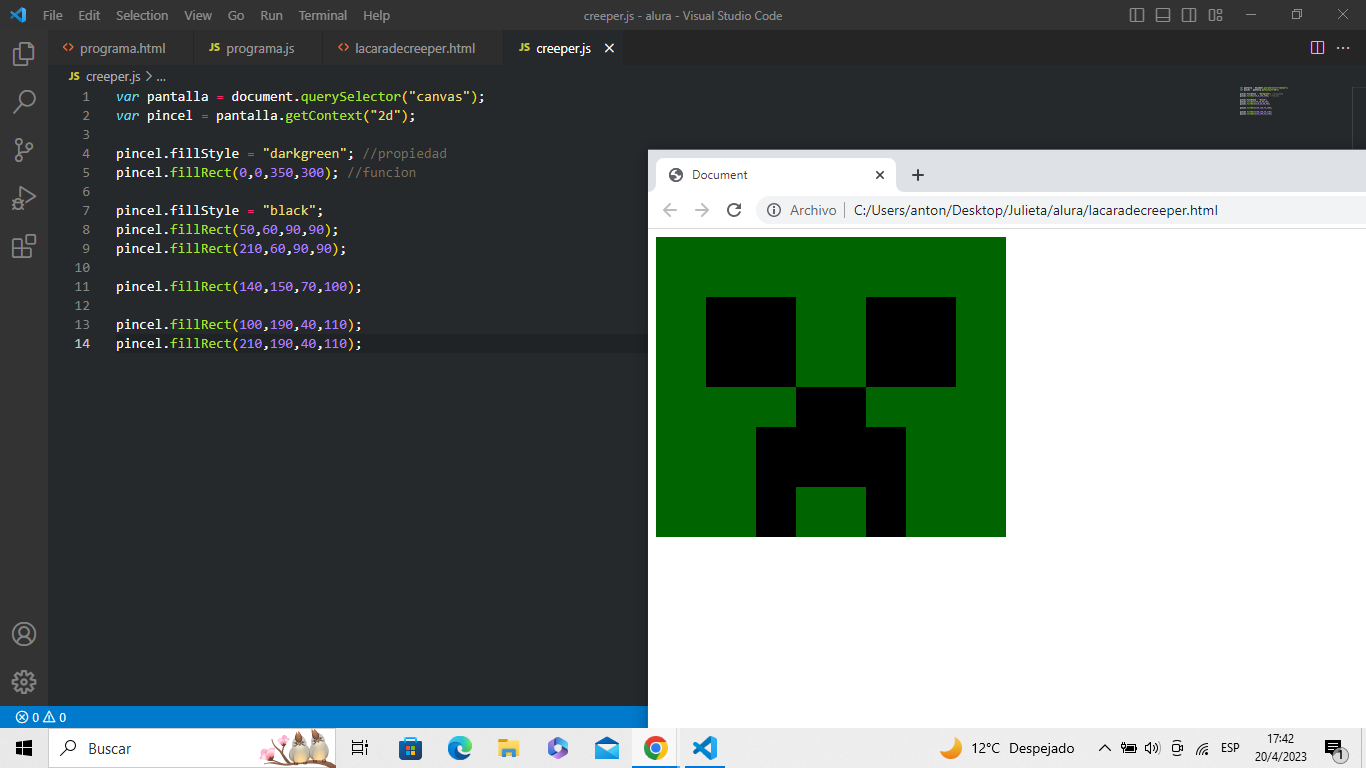Viewport: 1366px width, 768px height.
Task: Show errors and warnings in status bar
Action: point(41,717)
